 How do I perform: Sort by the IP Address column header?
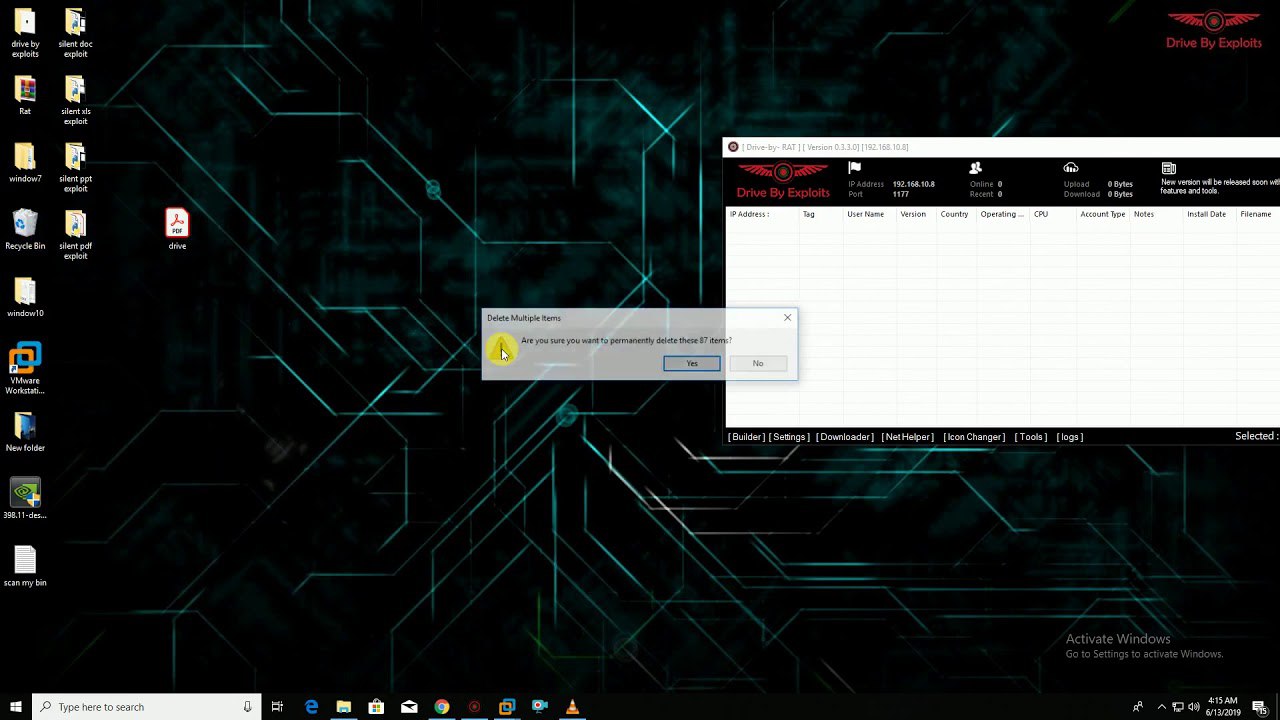point(762,214)
